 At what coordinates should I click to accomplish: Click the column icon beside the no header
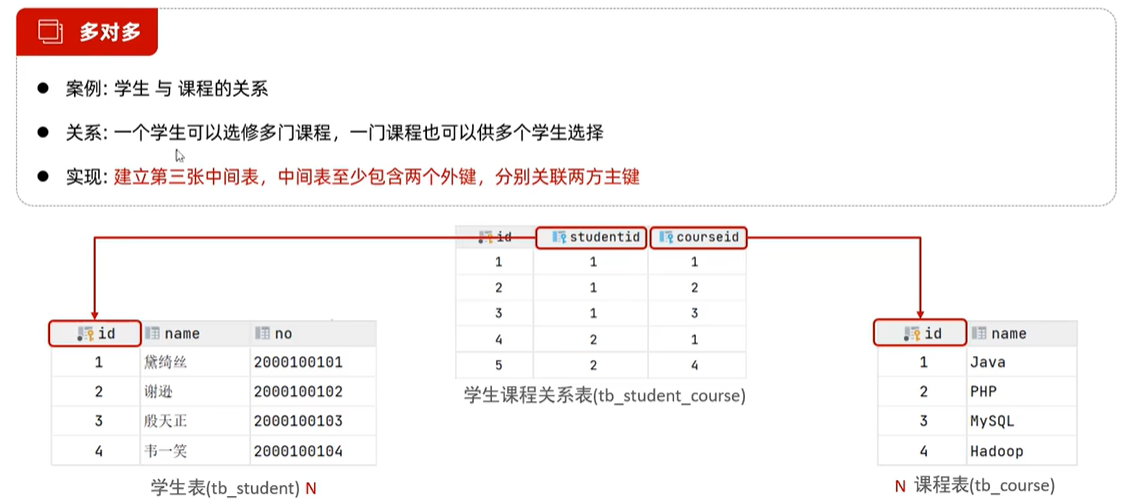pos(262,333)
